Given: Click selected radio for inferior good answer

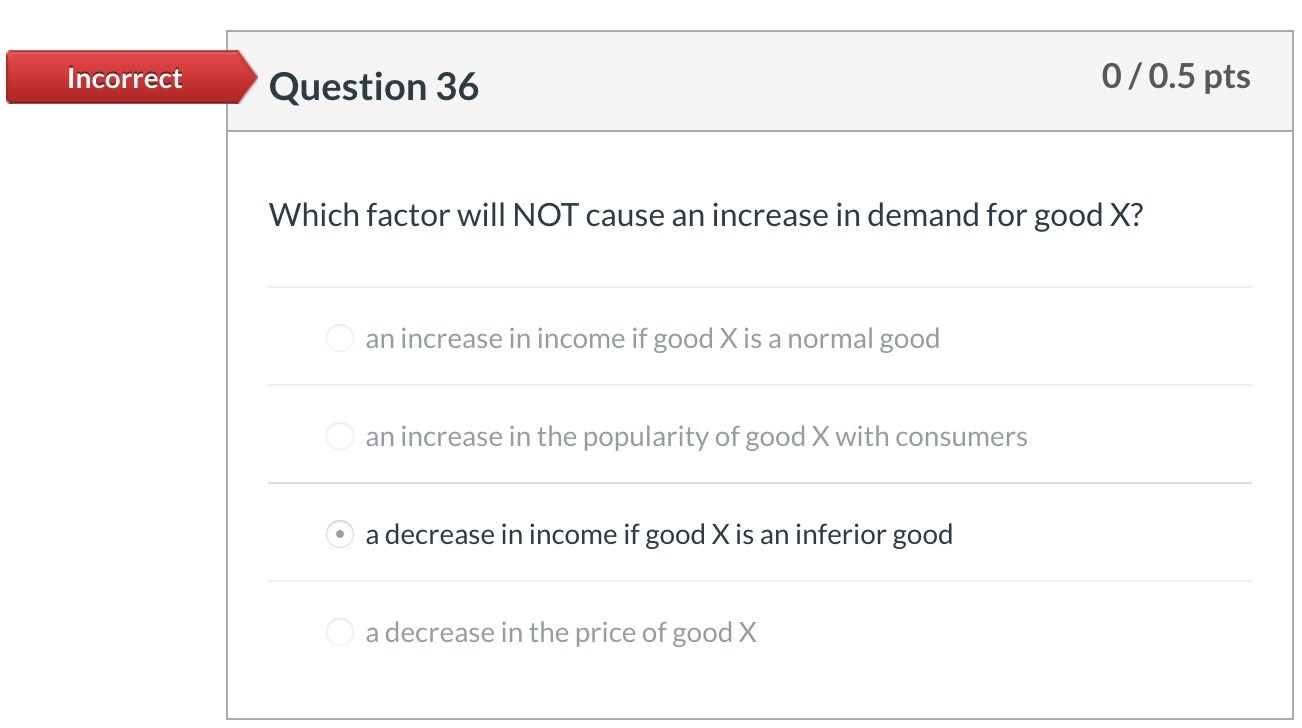Looking at the screenshot, I should click(340, 535).
